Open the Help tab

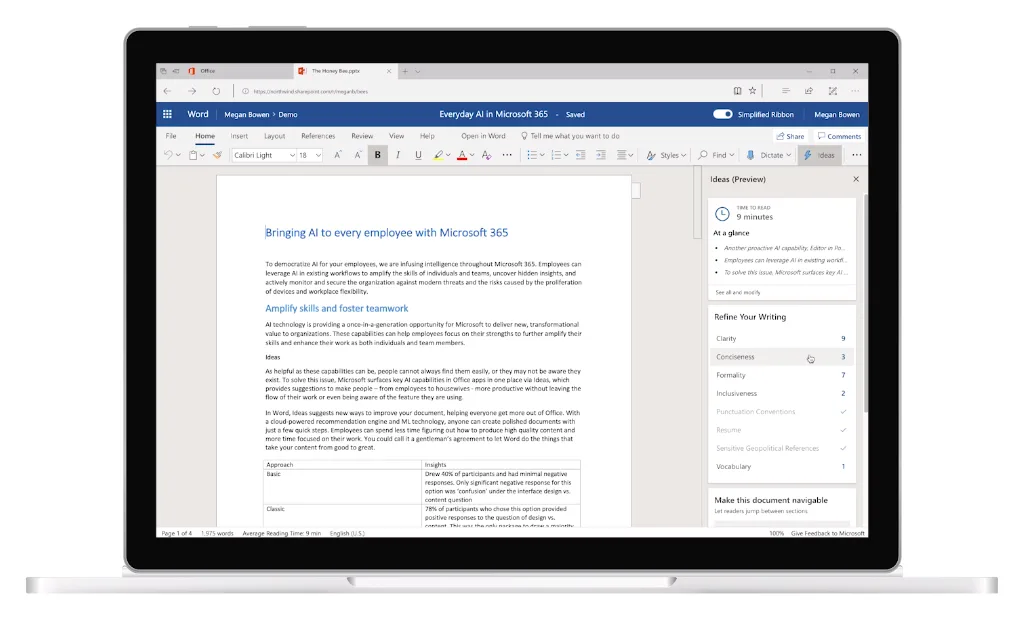[x=427, y=136]
